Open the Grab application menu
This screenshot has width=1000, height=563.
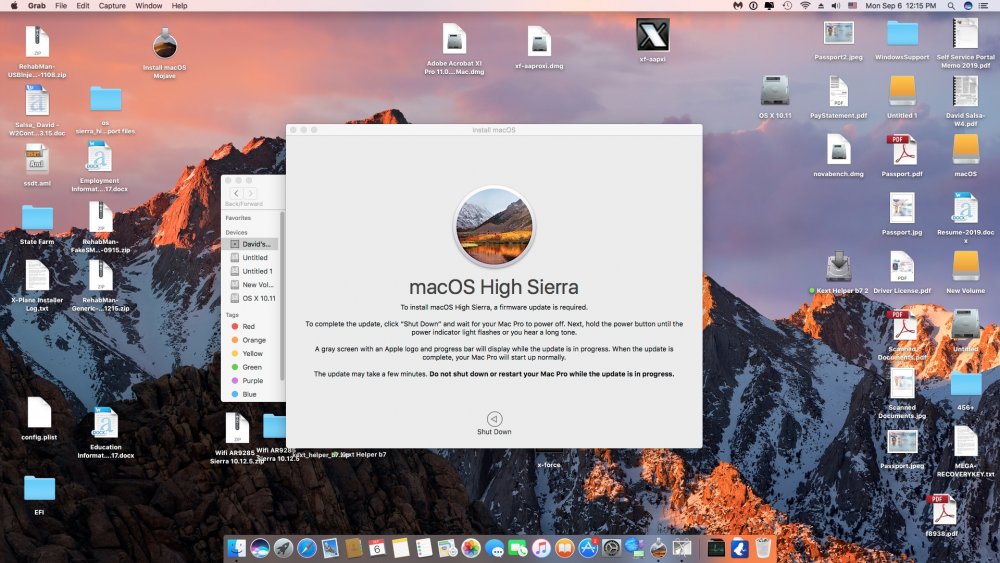click(x=37, y=6)
